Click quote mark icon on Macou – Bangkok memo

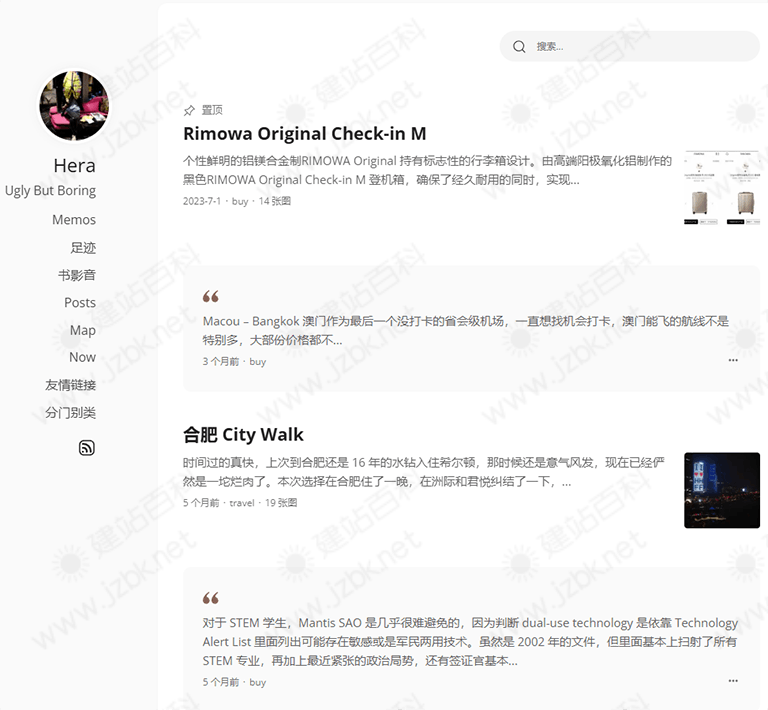click(211, 296)
